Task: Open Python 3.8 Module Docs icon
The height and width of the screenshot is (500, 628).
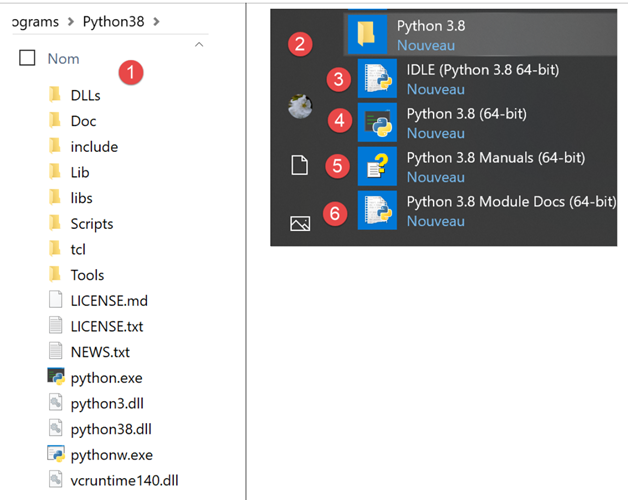Action: click(378, 210)
